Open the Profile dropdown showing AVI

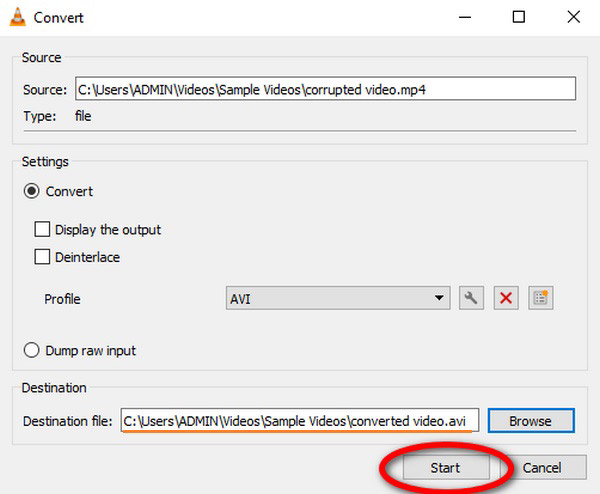(x=338, y=298)
